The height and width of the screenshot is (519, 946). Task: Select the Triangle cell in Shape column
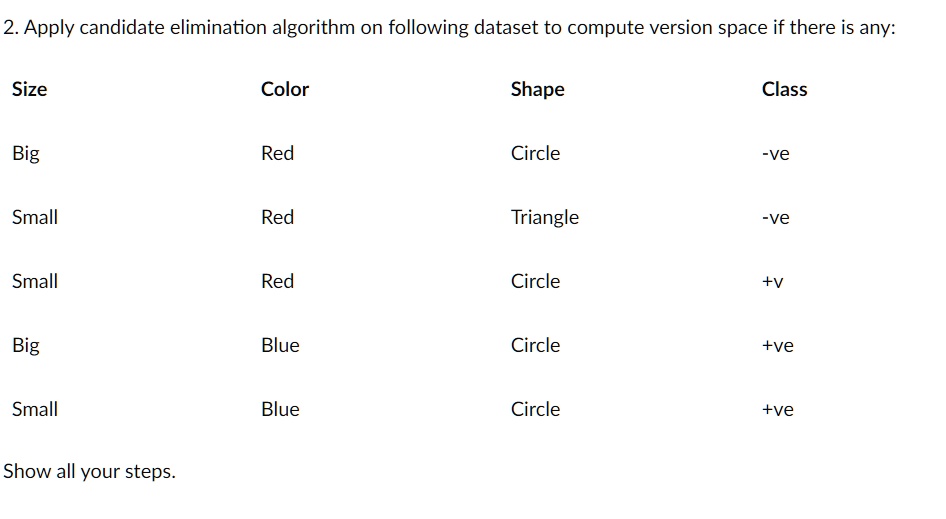pyautogui.click(x=545, y=218)
